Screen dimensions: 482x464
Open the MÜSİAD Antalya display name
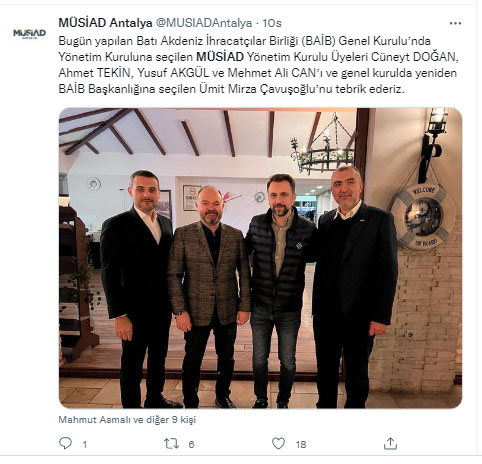click(x=105, y=23)
